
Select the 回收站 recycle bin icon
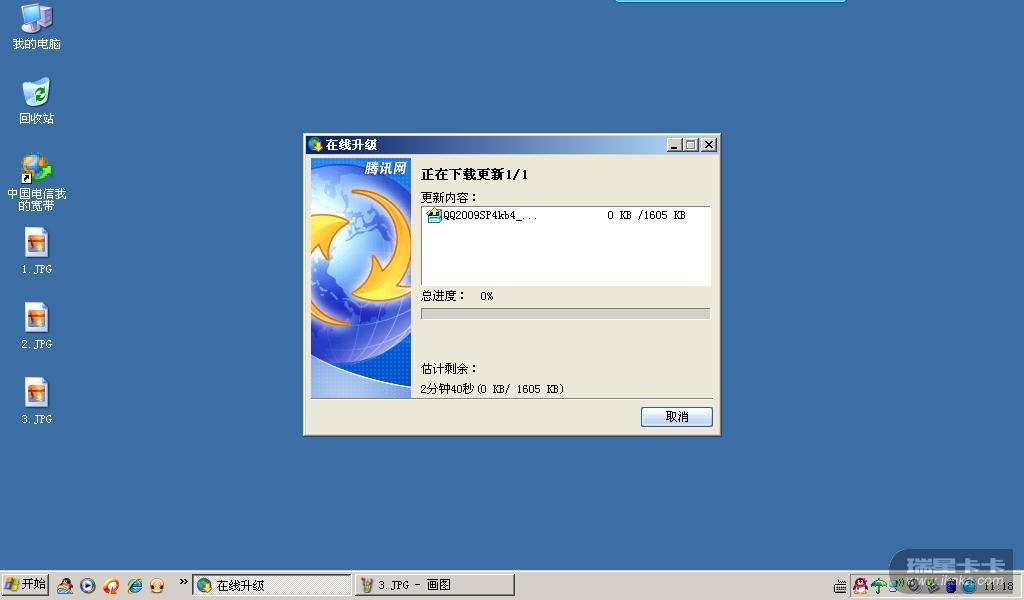37,101
